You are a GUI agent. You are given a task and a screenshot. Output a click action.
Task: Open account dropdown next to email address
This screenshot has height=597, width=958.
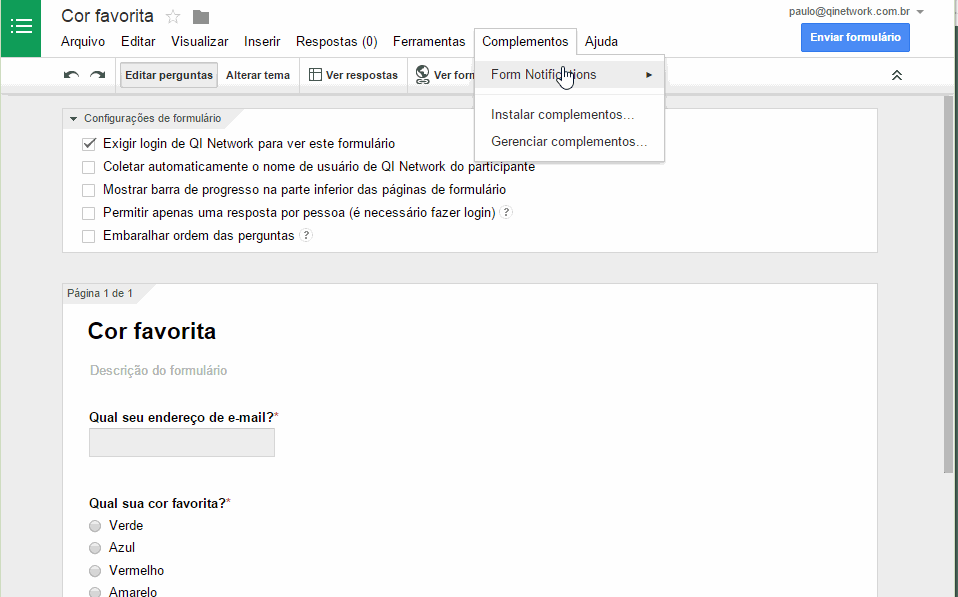click(x=920, y=12)
